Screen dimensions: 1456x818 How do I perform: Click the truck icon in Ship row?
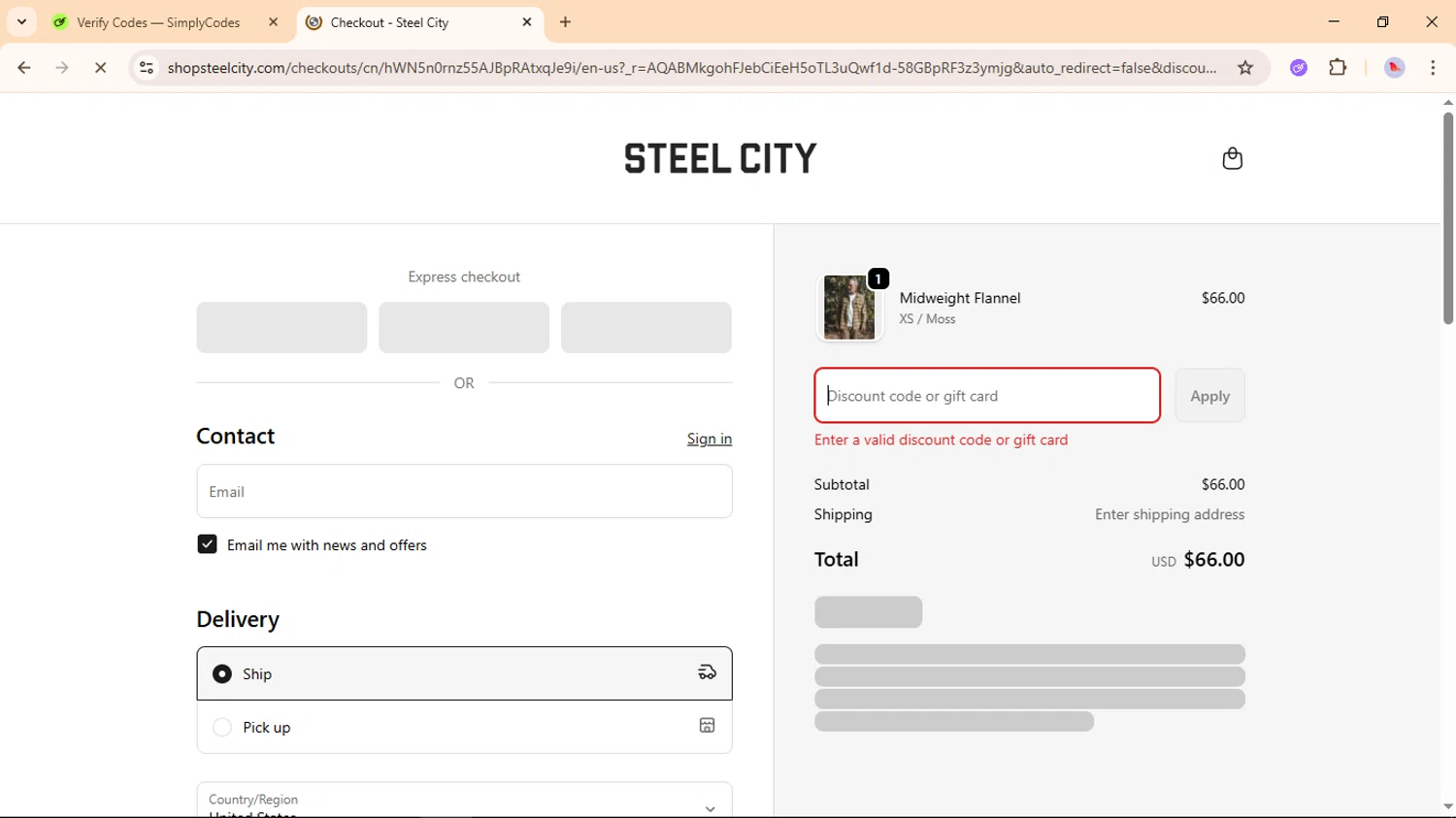click(707, 672)
